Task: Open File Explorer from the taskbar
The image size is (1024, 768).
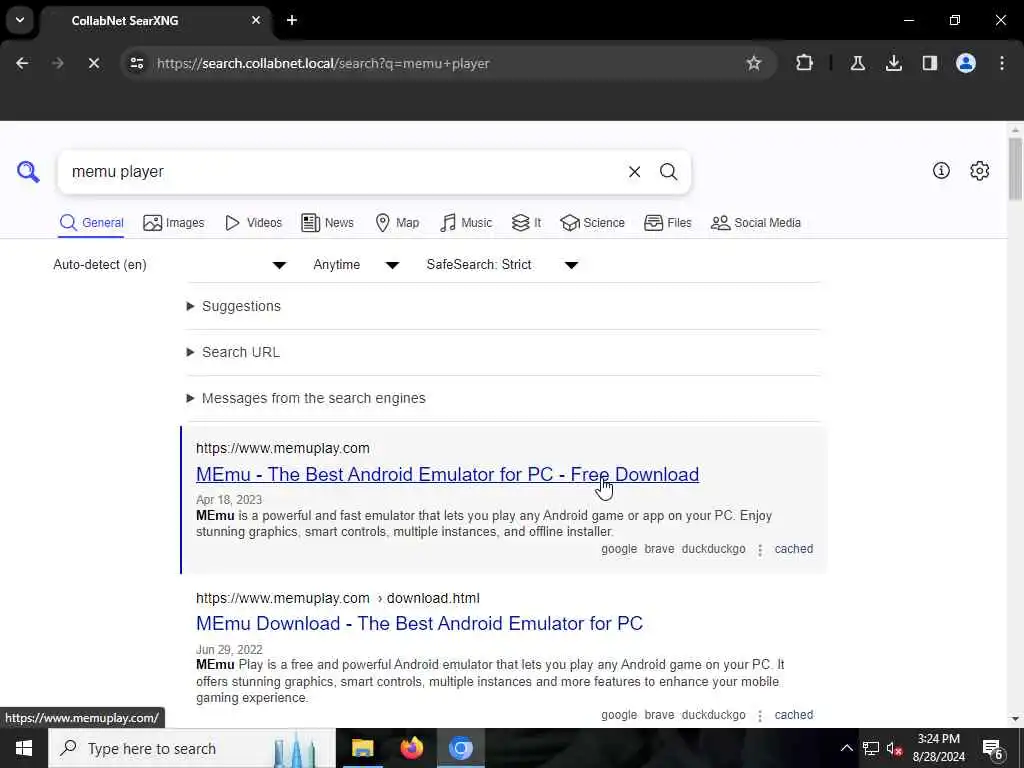Action: pos(362,748)
